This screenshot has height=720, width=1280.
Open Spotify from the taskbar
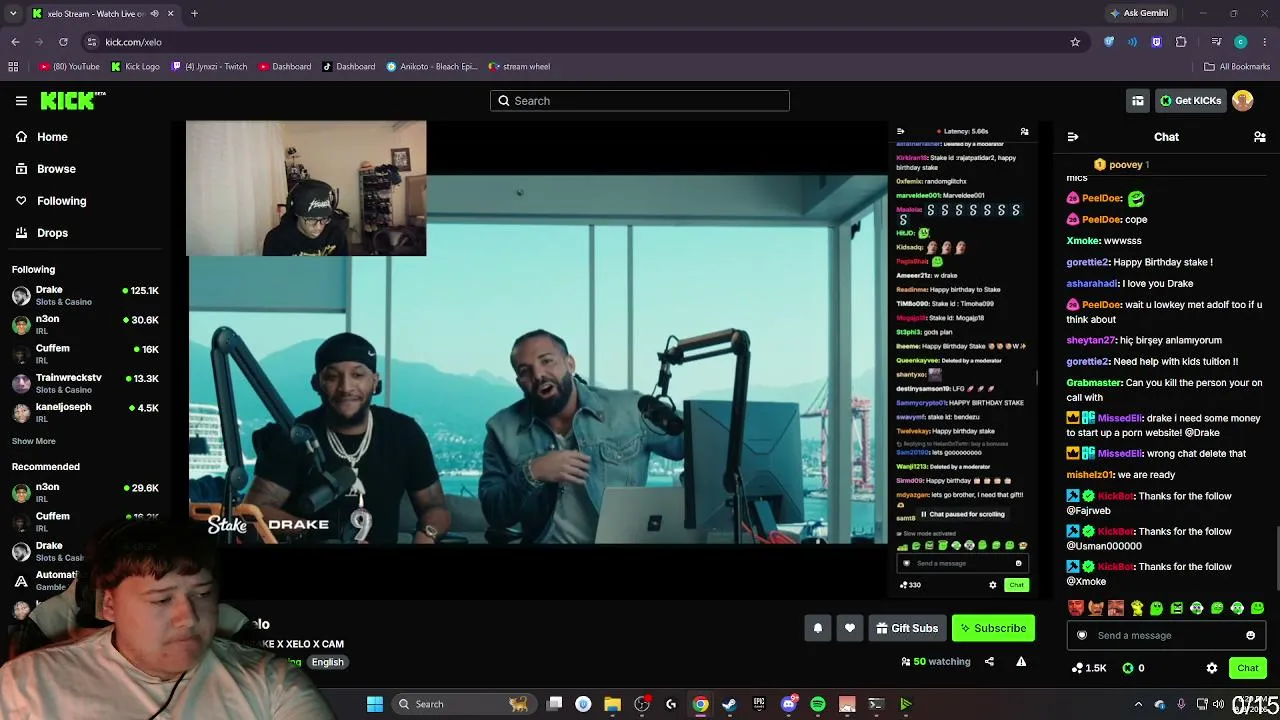pos(818,704)
